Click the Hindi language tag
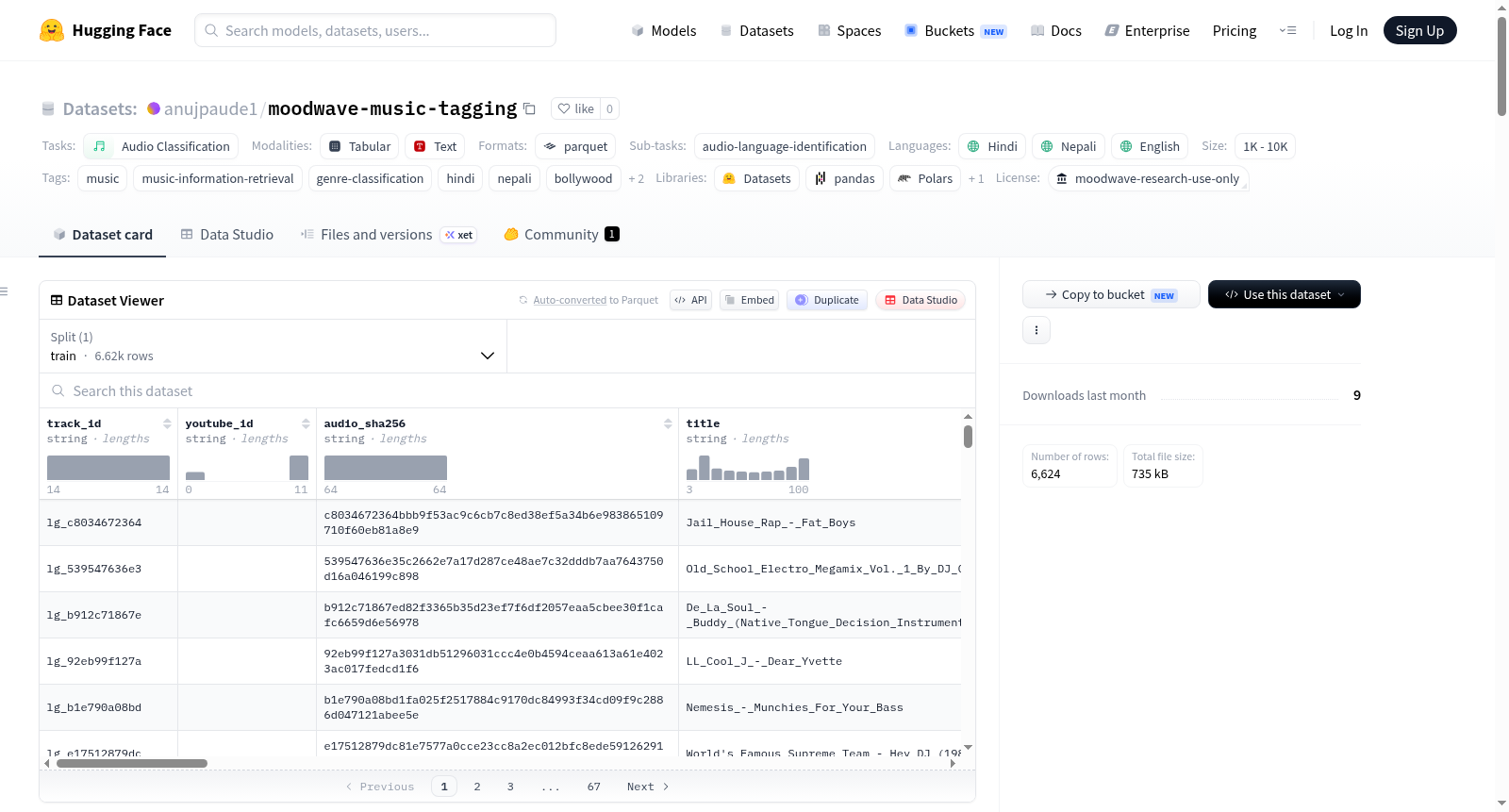The height and width of the screenshot is (812, 1509). (x=992, y=146)
